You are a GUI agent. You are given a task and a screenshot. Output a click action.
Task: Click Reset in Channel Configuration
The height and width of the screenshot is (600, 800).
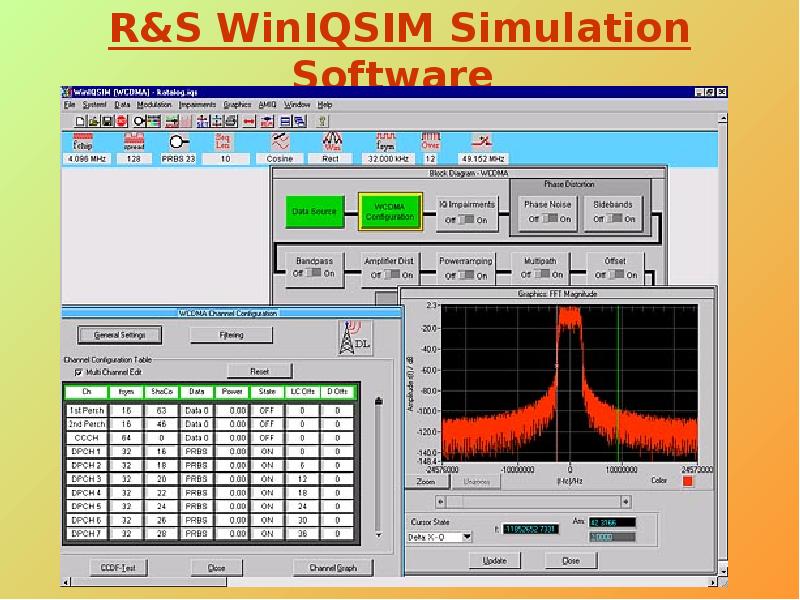point(260,371)
